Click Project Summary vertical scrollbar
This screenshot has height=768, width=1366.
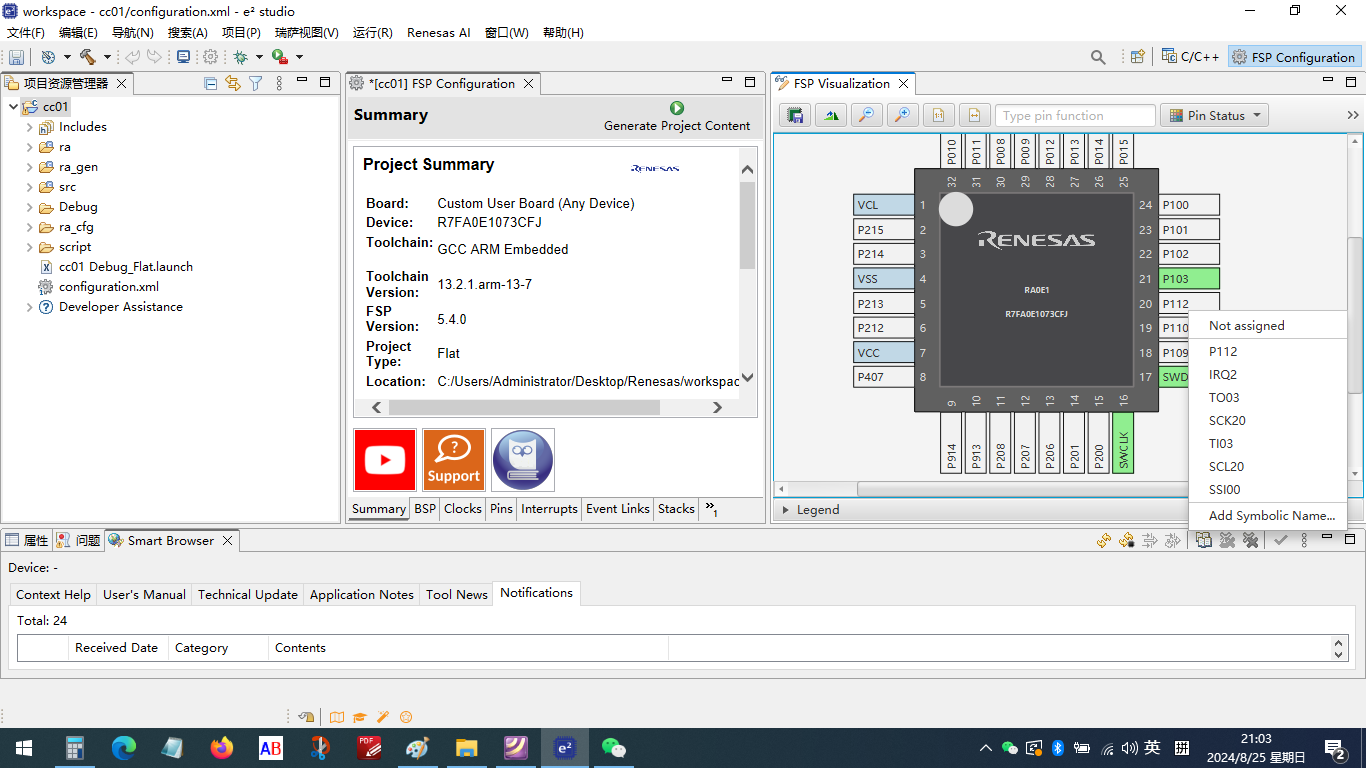click(747, 226)
